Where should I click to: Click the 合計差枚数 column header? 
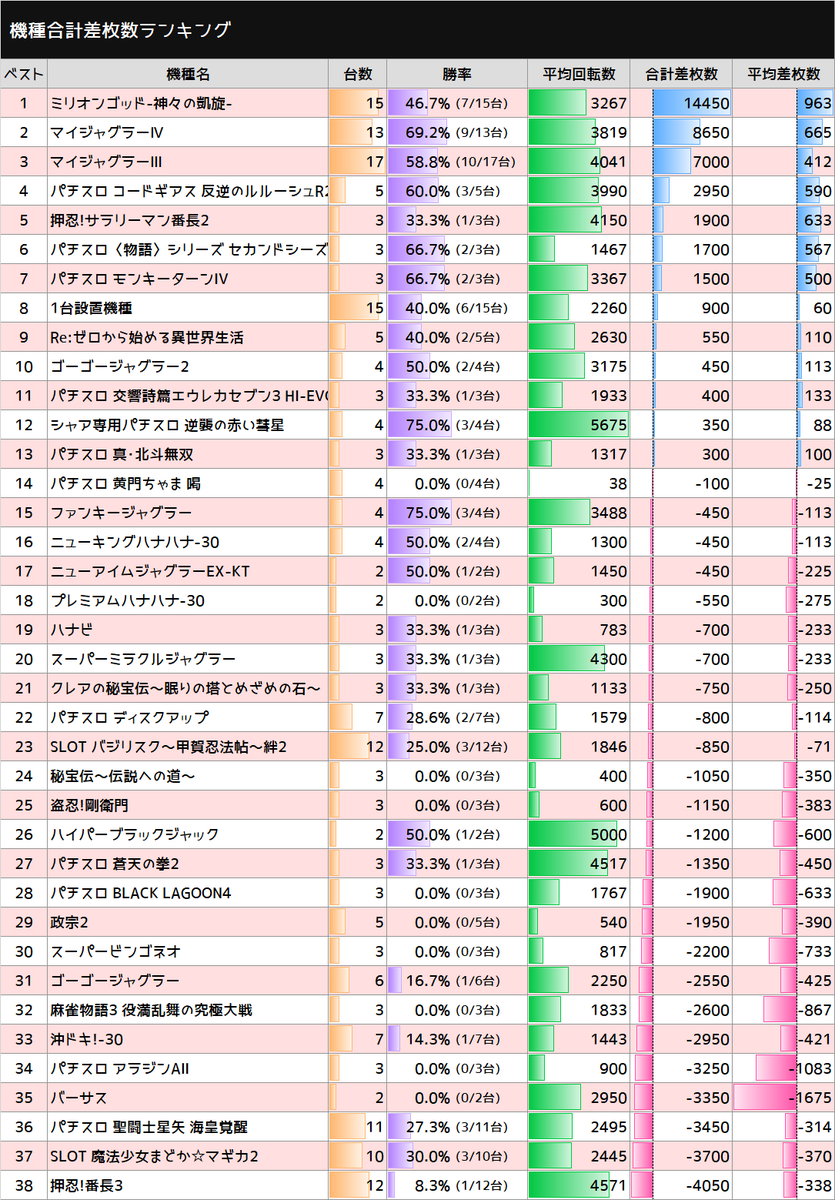[x=682, y=74]
